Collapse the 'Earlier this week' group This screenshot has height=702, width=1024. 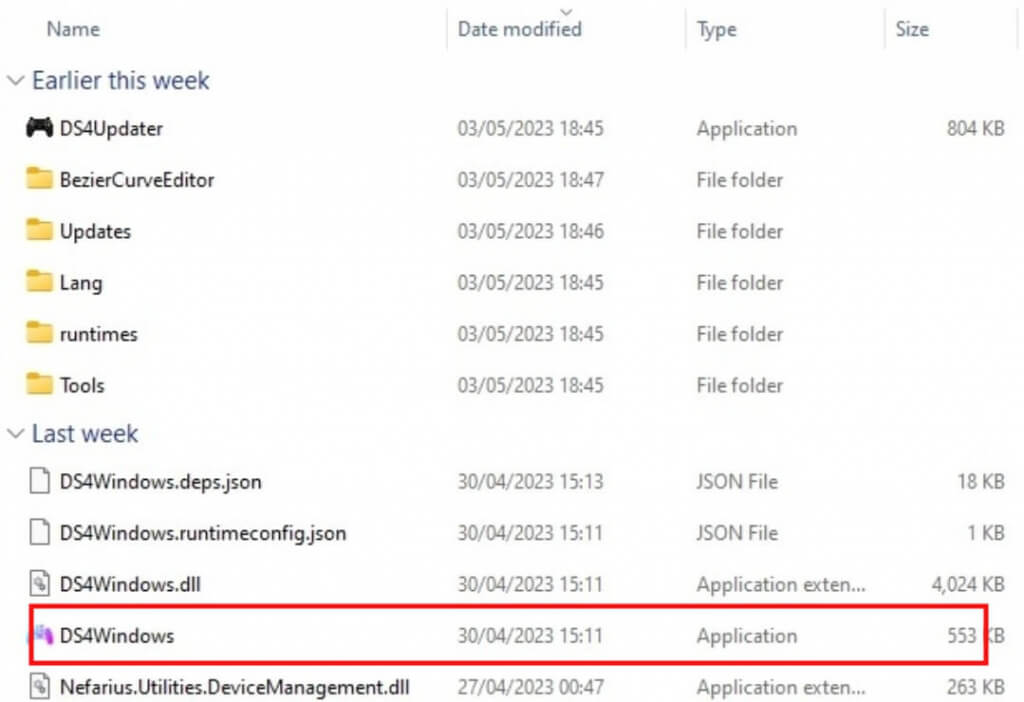(15, 81)
